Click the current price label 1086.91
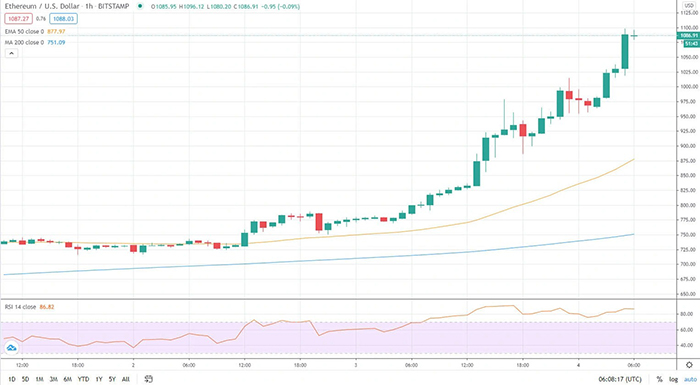Viewport: 700px width, 385px height. pos(688,36)
